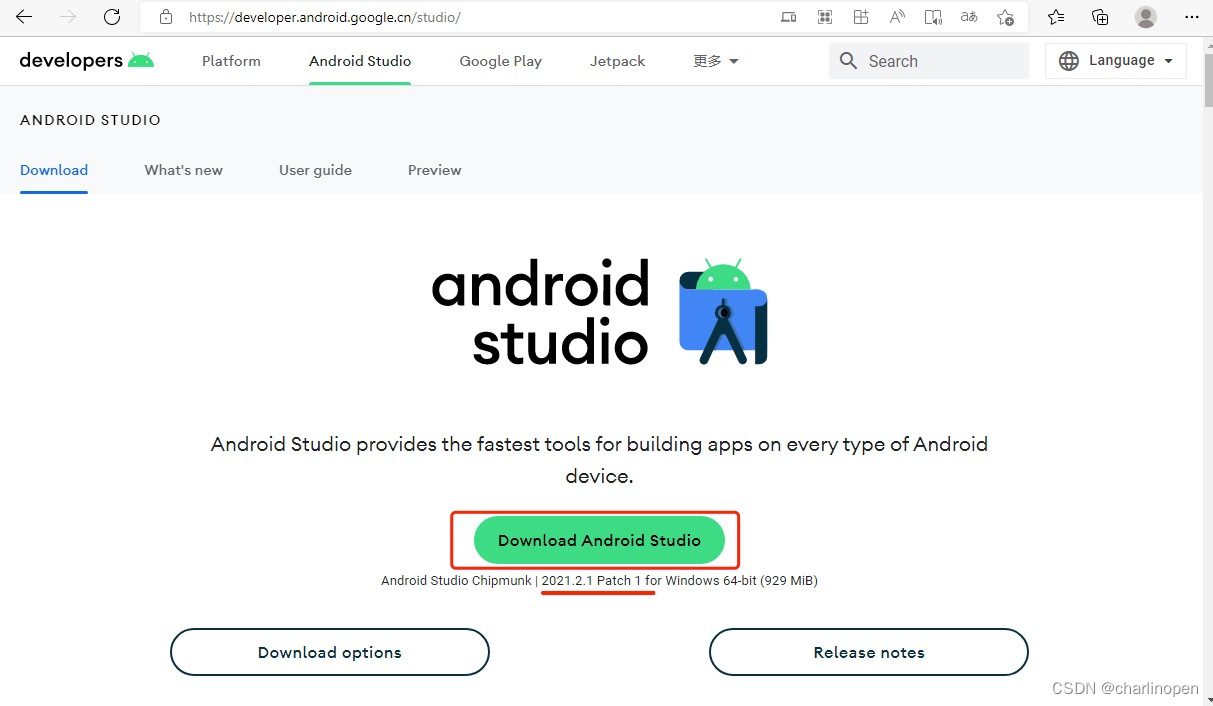The height and width of the screenshot is (706, 1213).
Task: Click the send to devices icon
Action: pyautogui.click(x=789, y=17)
